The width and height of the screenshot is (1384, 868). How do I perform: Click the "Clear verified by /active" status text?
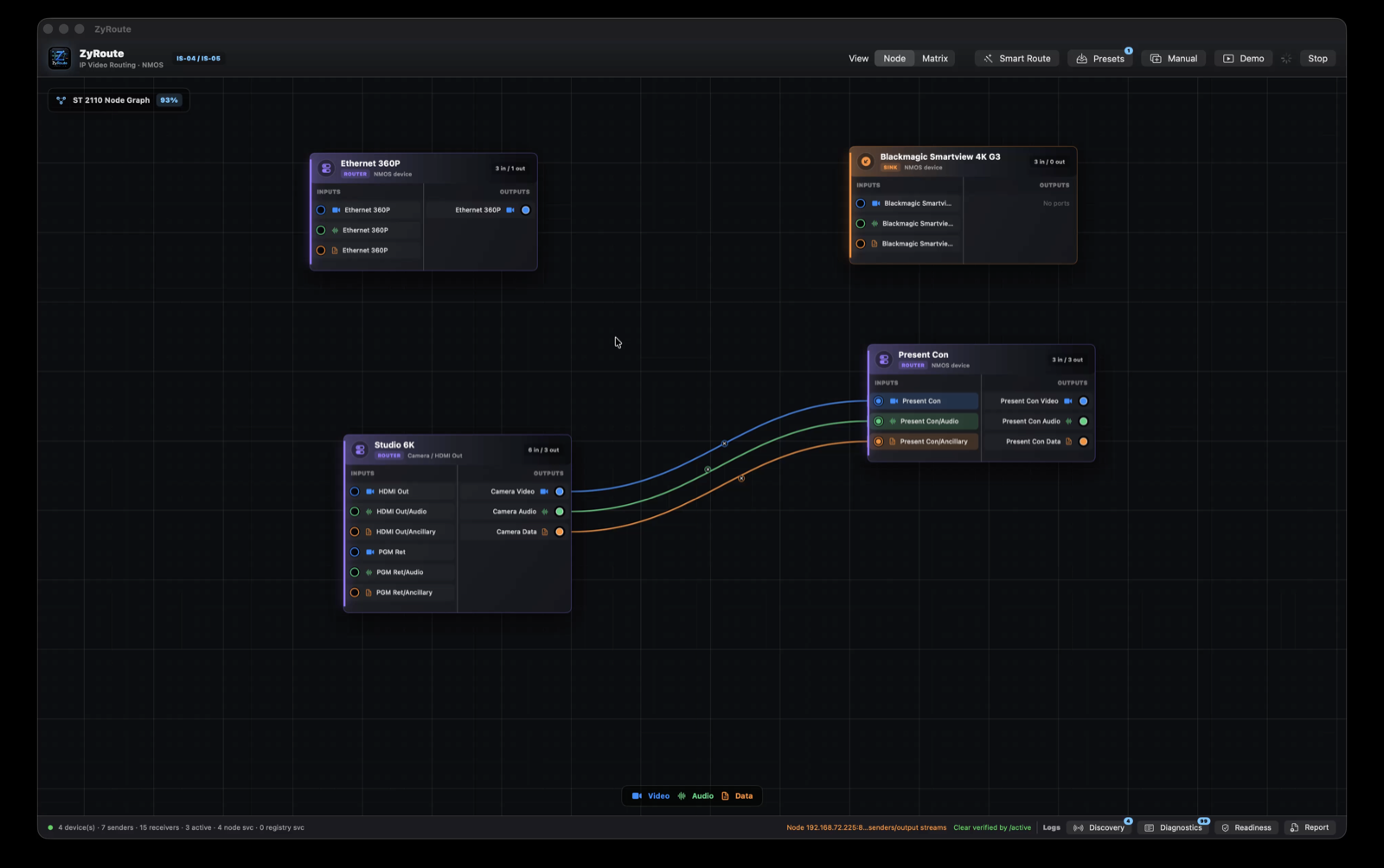tap(992, 827)
